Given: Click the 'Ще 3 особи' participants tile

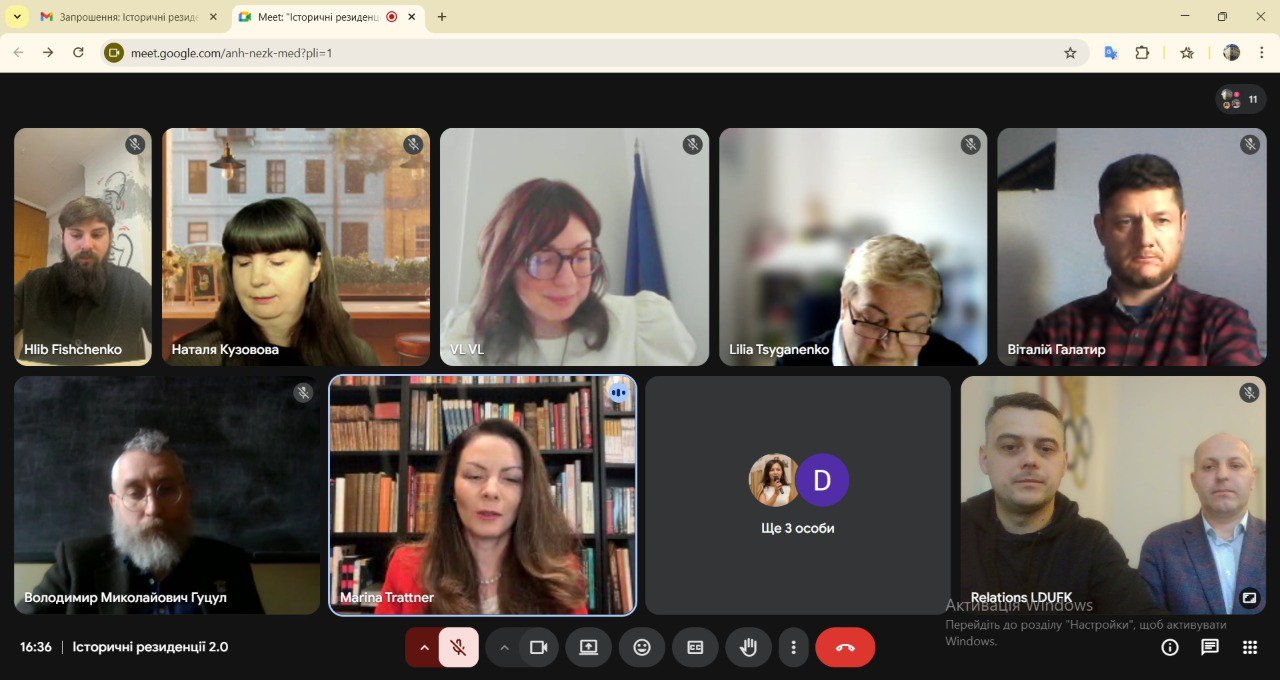Looking at the screenshot, I should click(x=797, y=495).
